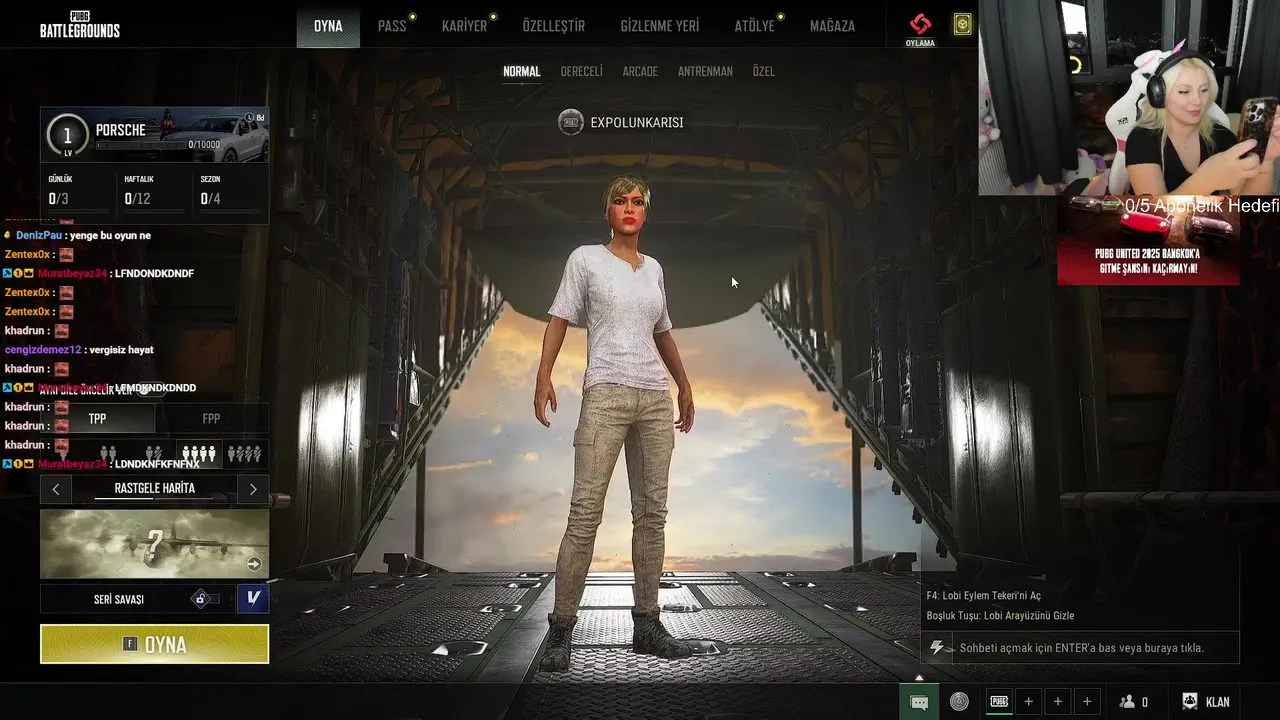1280x720 pixels.
Task: Open the KLAN clan button
Action: pos(1206,702)
